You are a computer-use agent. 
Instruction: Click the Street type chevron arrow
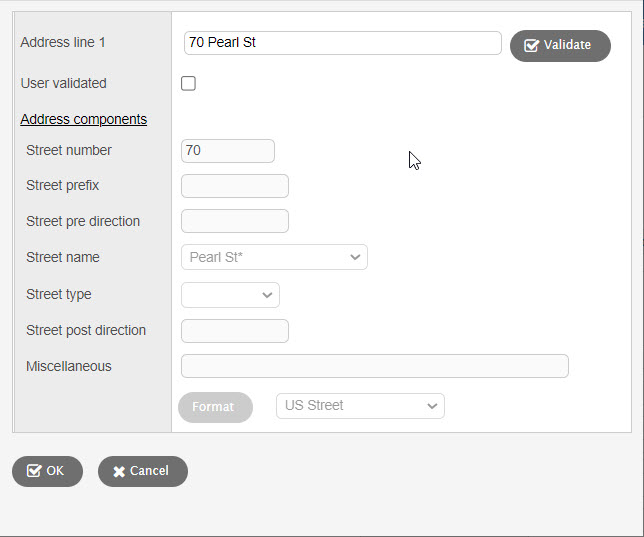pos(267,295)
